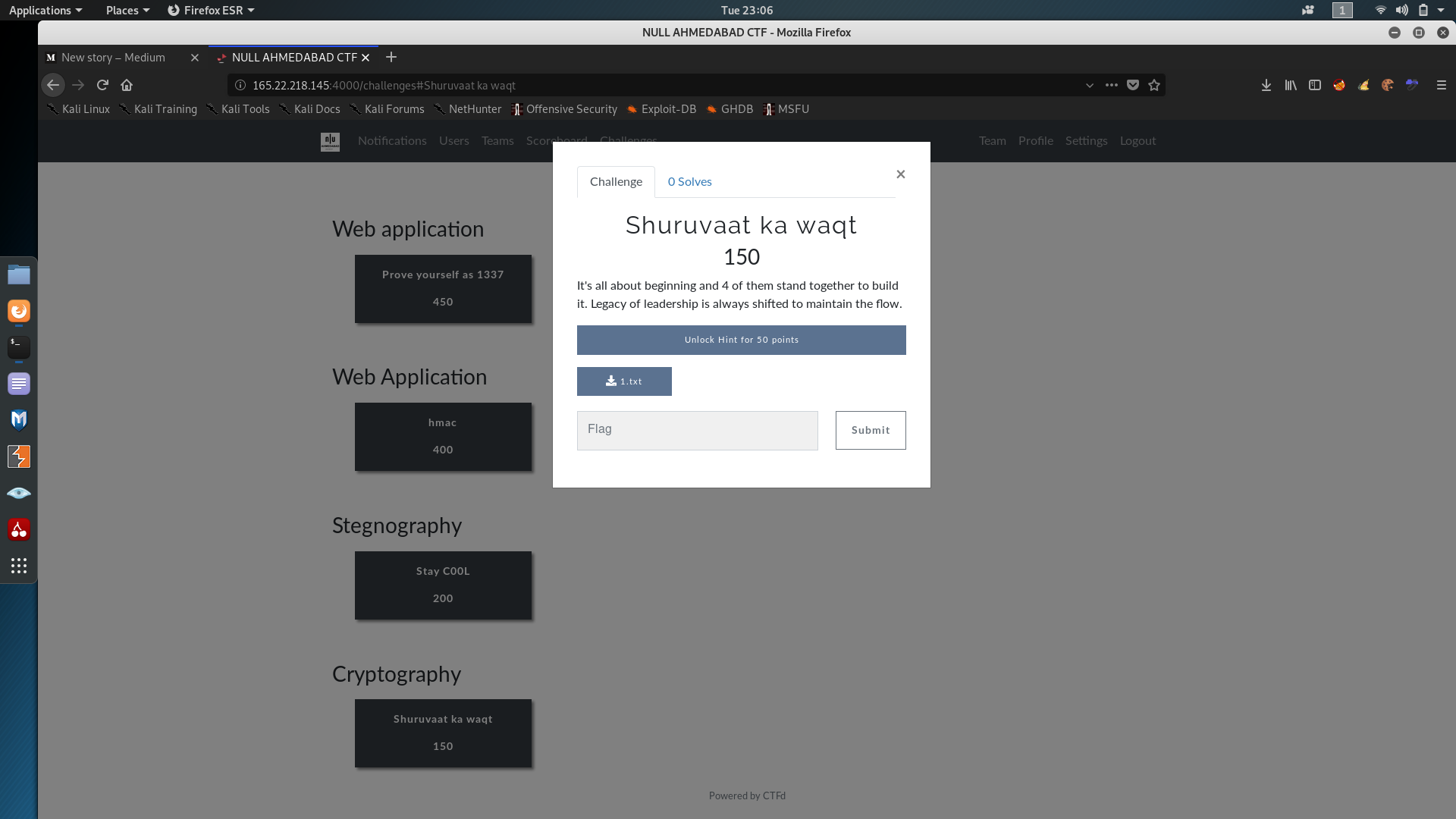The width and height of the screenshot is (1456, 819).
Task: Open OWASP ZAP eye icon in dock
Action: pyautogui.click(x=19, y=491)
